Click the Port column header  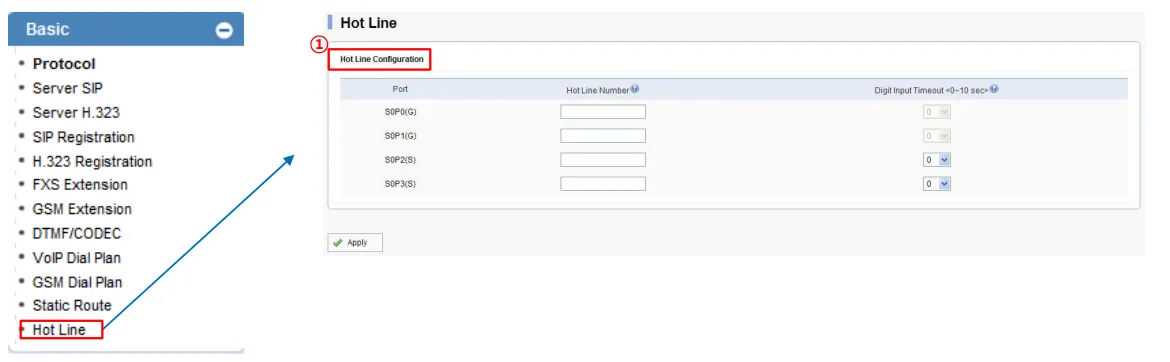[400, 89]
